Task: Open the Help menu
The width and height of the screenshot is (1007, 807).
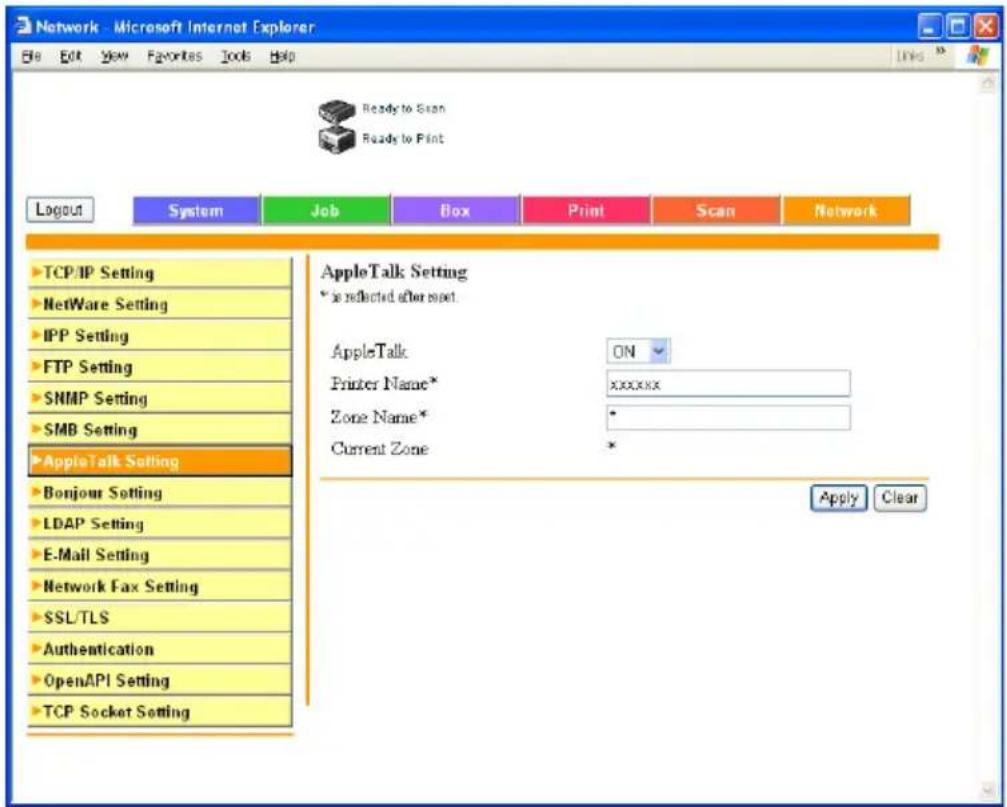Action: click(x=282, y=56)
